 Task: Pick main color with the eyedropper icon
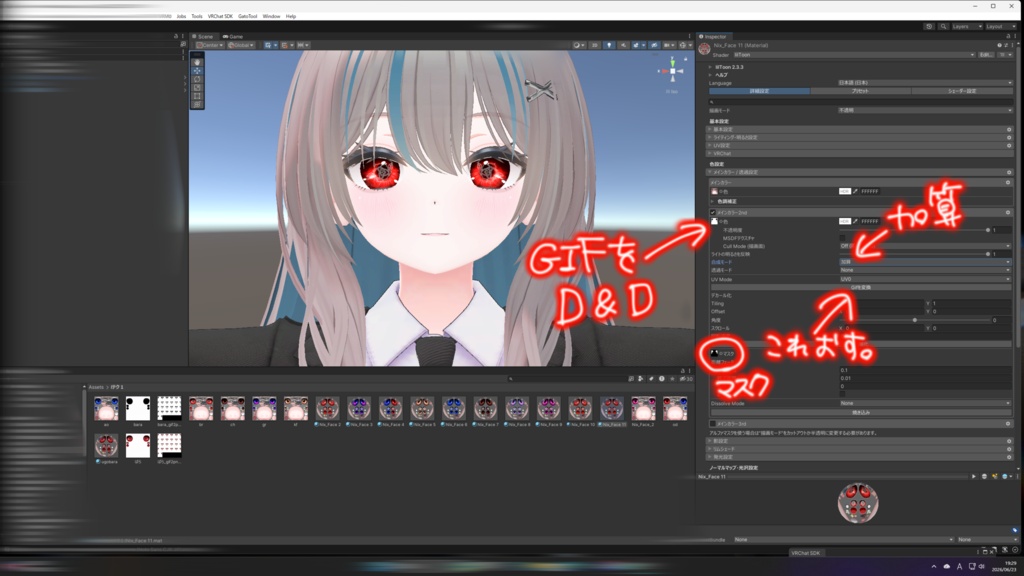(856, 191)
